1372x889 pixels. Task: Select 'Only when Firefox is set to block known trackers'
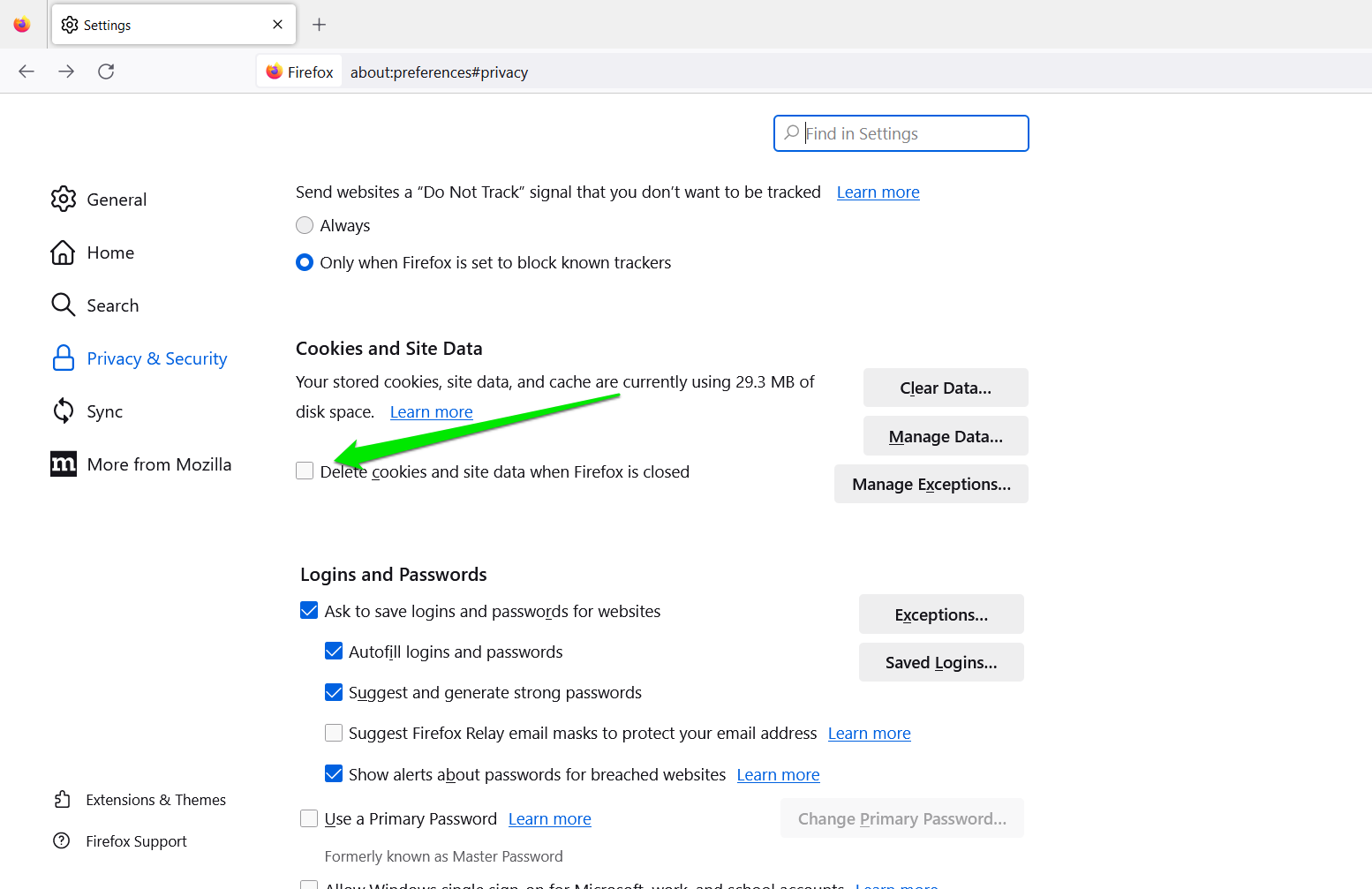point(305,262)
